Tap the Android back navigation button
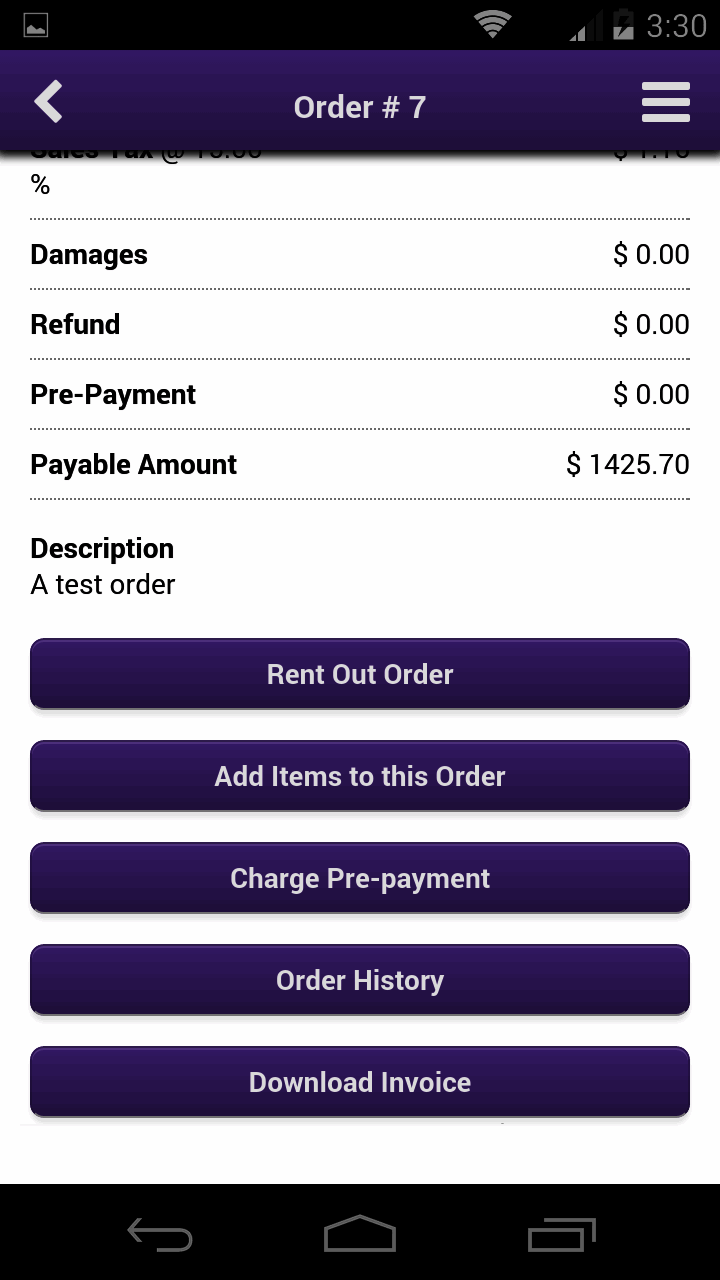 click(160, 1234)
